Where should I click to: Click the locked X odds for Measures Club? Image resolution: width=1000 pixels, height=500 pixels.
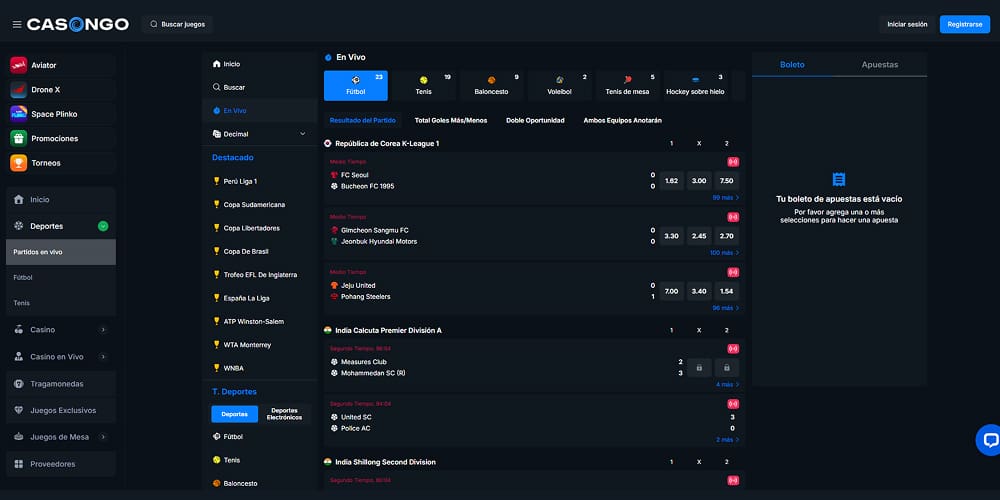[699, 367]
